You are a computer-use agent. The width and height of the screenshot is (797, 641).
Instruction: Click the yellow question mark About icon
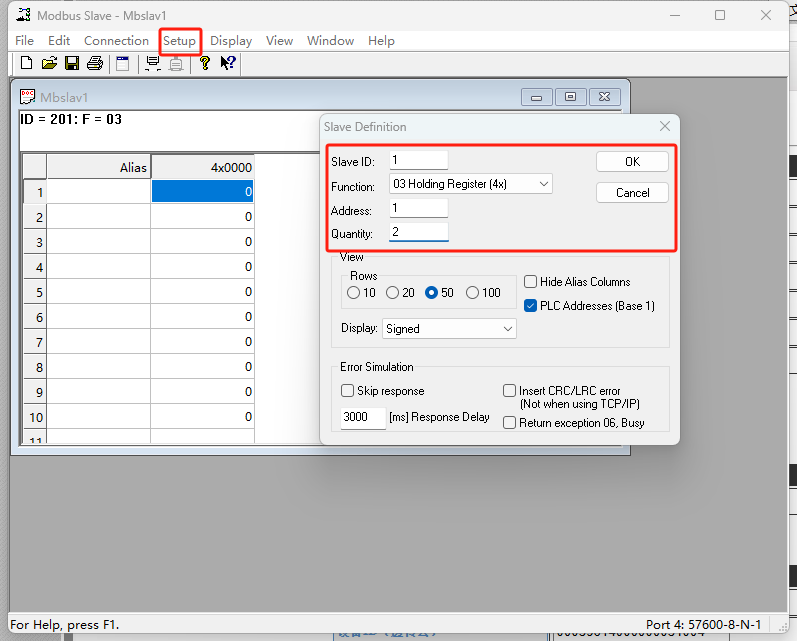click(205, 63)
